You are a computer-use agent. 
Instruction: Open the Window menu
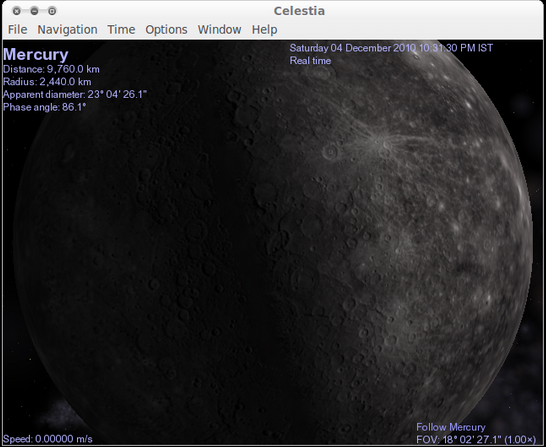(219, 30)
